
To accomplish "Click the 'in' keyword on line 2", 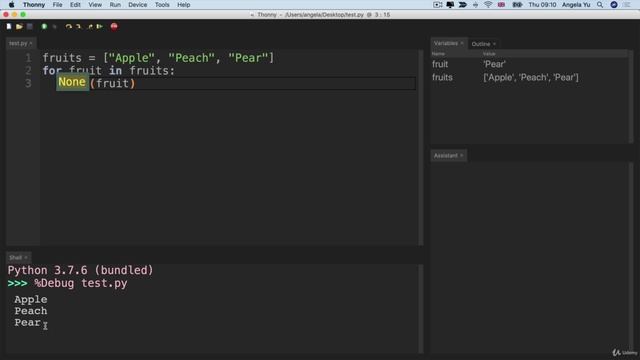I will pos(115,71).
